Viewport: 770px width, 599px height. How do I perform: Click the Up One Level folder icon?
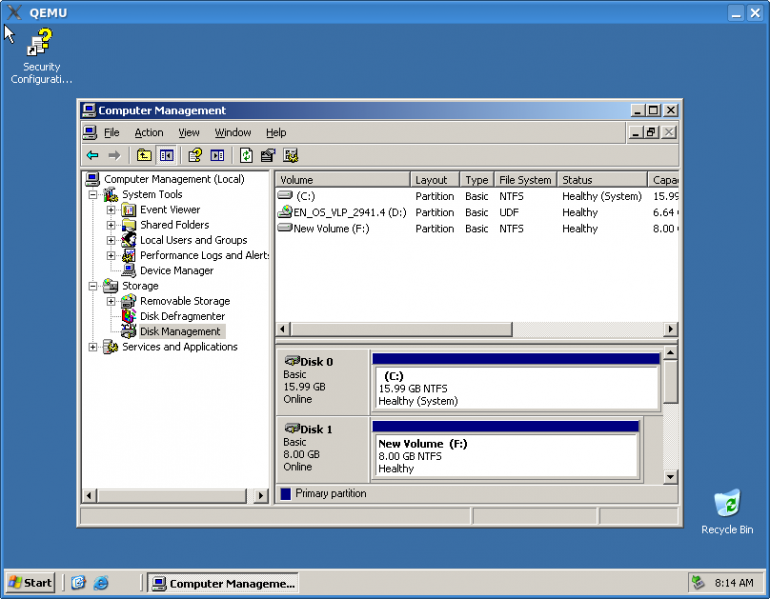pyautogui.click(x=144, y=155)
